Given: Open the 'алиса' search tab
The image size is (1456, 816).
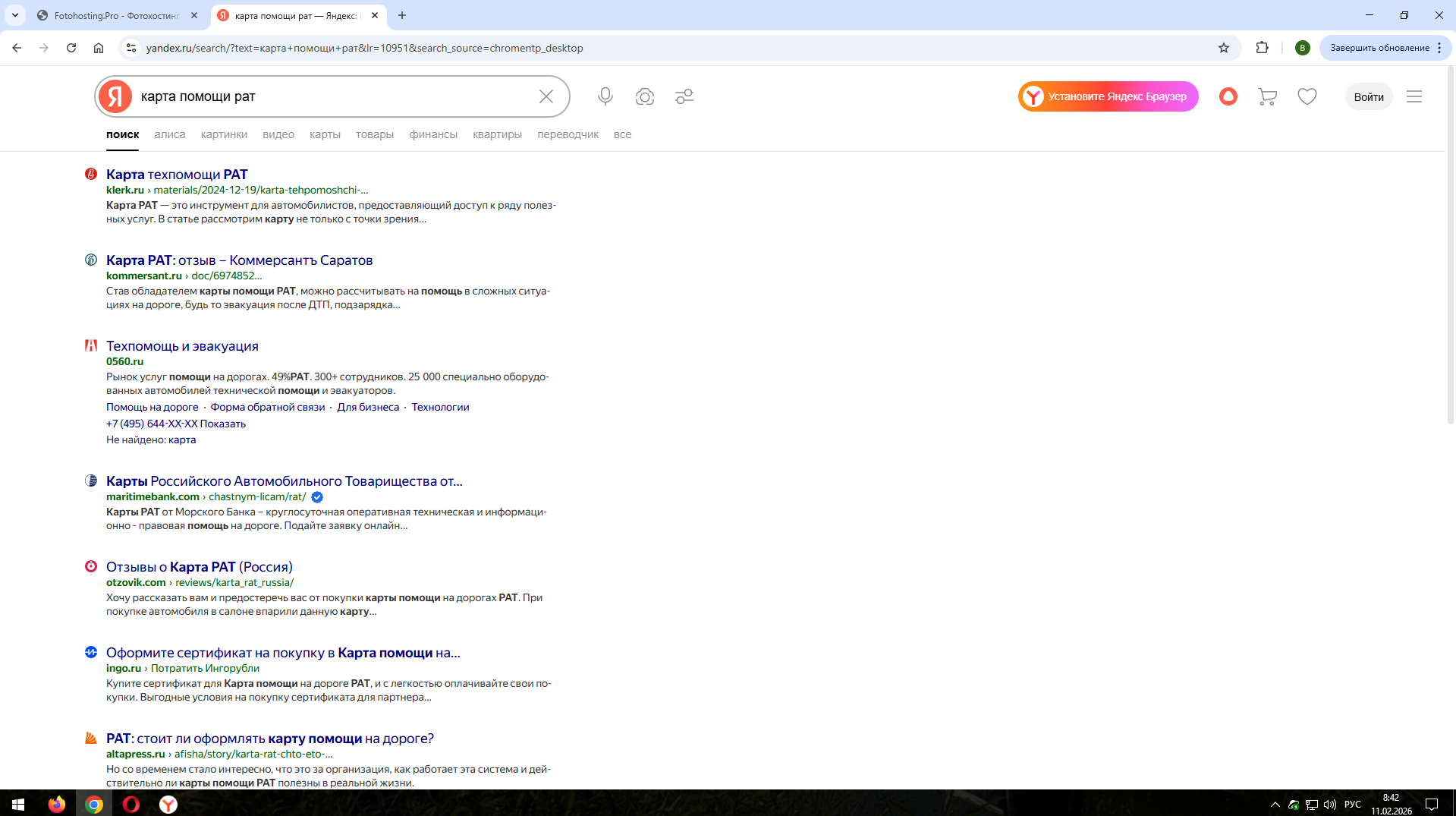Looking at the screenshot, I should pos(170,134).
